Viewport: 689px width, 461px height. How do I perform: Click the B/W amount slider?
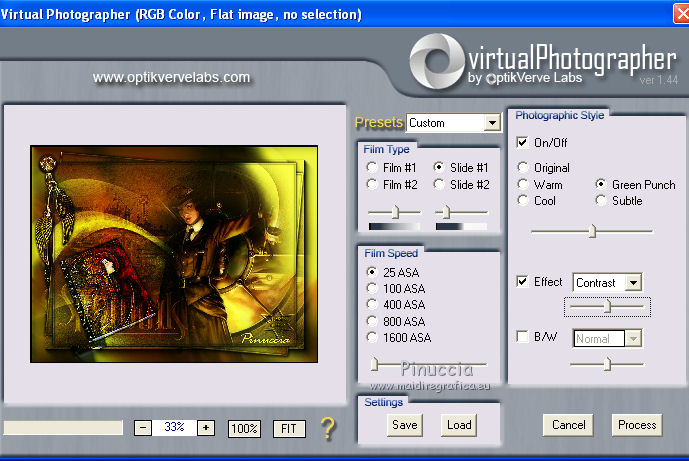(x=607, y=364)
